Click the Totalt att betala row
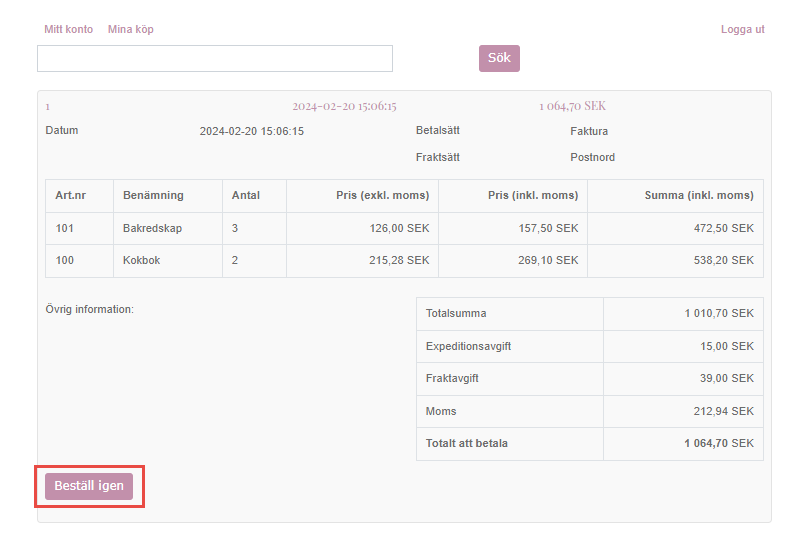 pyautogui.click(x=589, y=443)
